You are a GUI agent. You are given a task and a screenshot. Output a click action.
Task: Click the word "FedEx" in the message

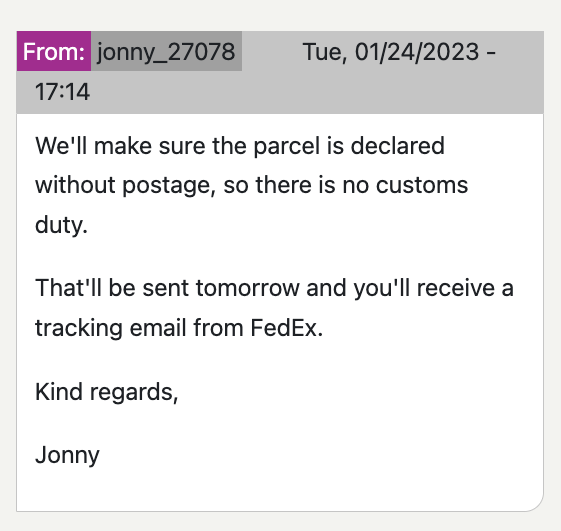[x=286, y=327]
